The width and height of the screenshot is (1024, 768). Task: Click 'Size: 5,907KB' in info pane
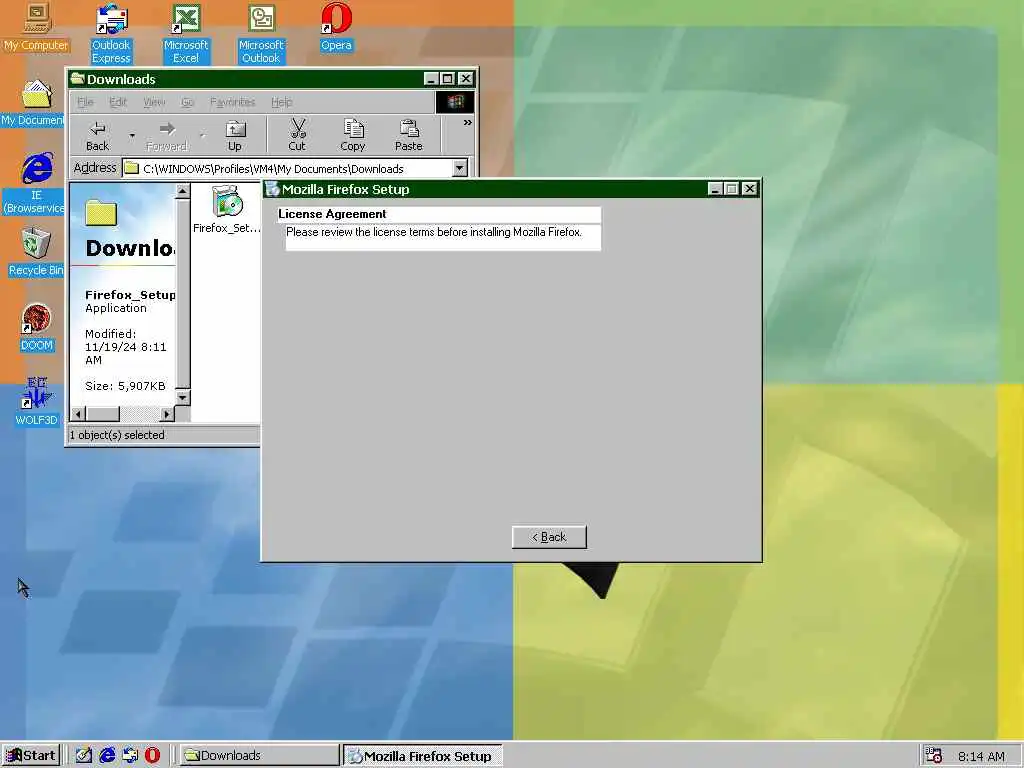tap(125, 386)
